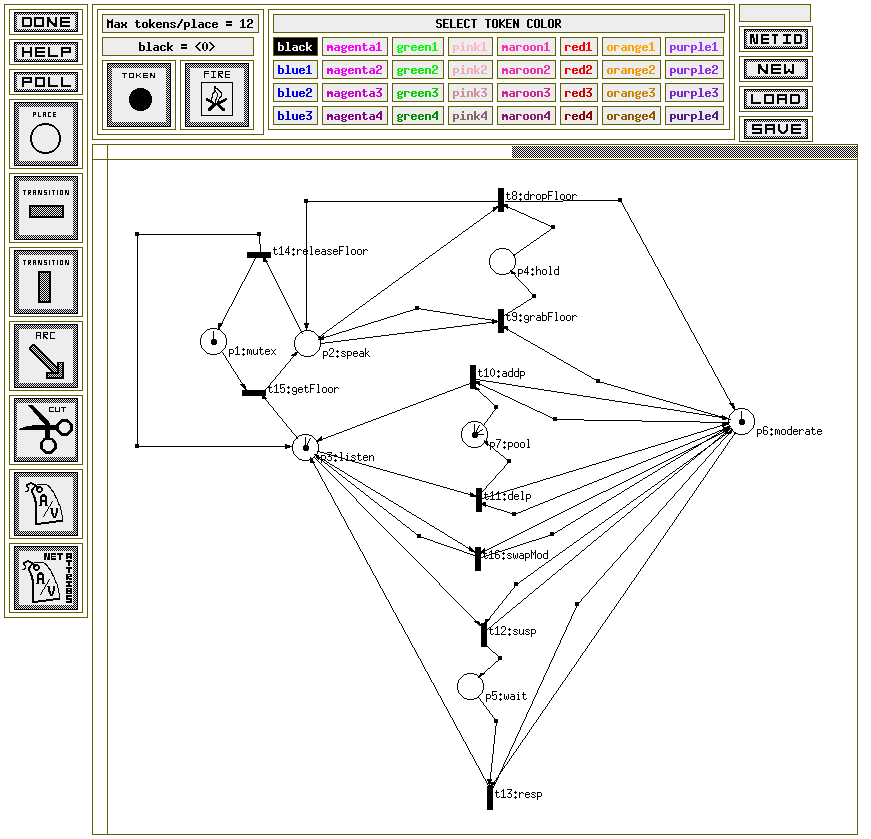Screen dimensions: 871x839
Task: Open the Net Attribs tool
Action: [x=45, y=577]
